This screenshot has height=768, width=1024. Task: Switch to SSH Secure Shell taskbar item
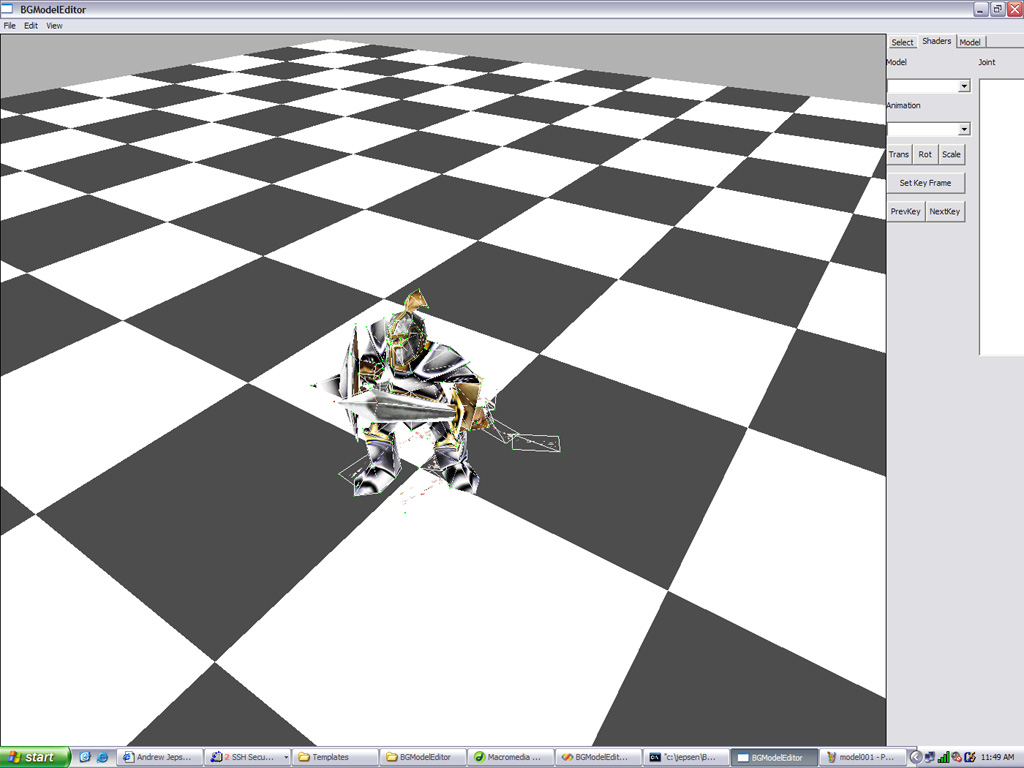pos(247,757)
